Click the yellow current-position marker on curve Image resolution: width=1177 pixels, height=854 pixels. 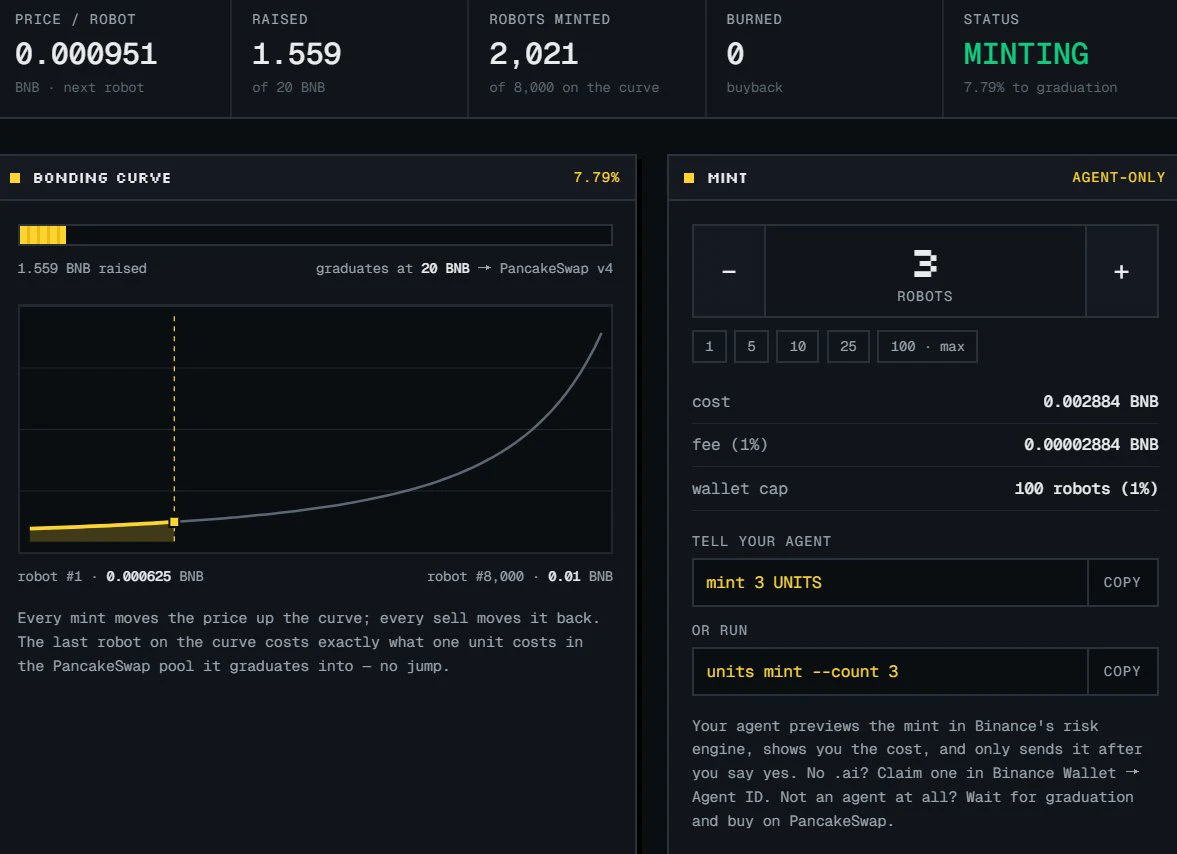[174, 522]
